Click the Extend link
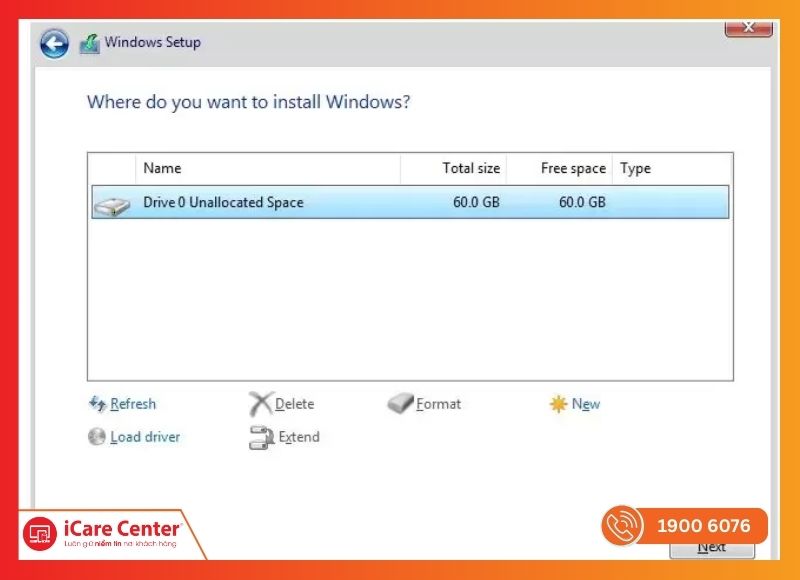Image resolution: width=800 pixels, height=580 pixels. (x=299, y=437)
